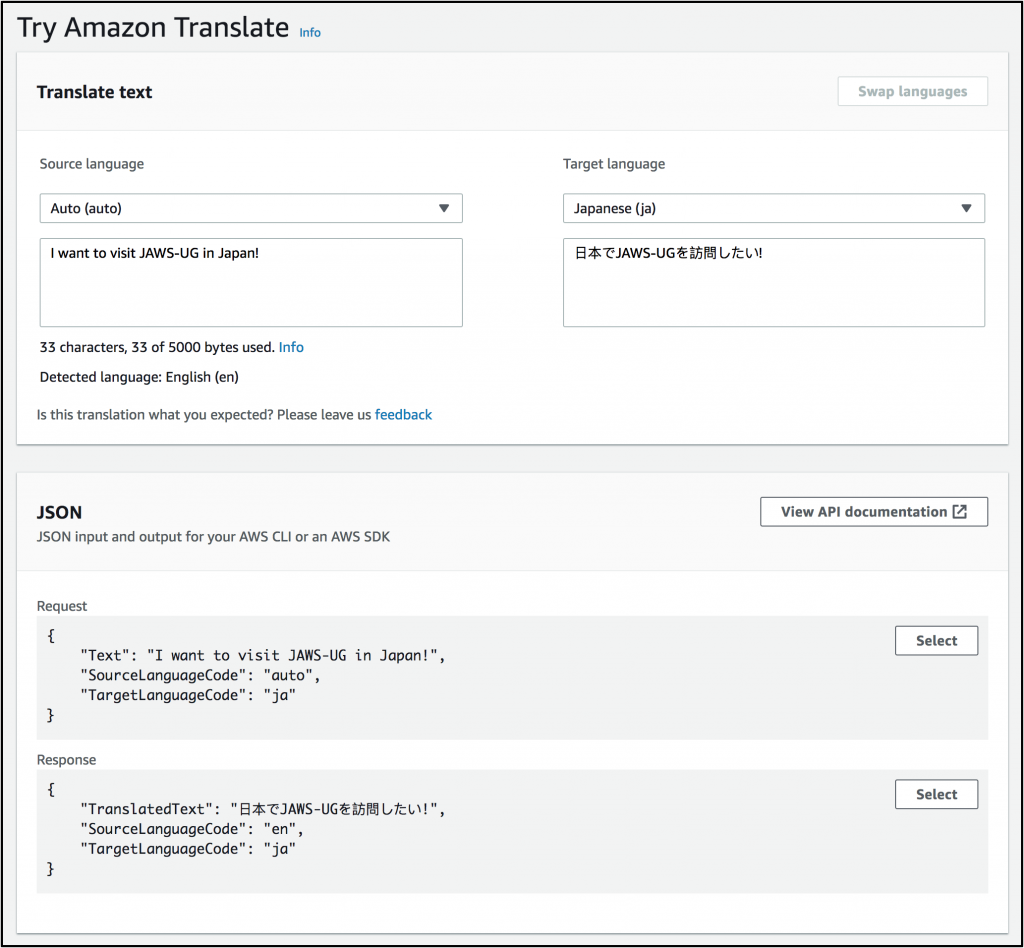Click the Detected language: English (en) text
Image resolution: width=1024 pixels, height=948 pixels.
click(x=139, y=377)
